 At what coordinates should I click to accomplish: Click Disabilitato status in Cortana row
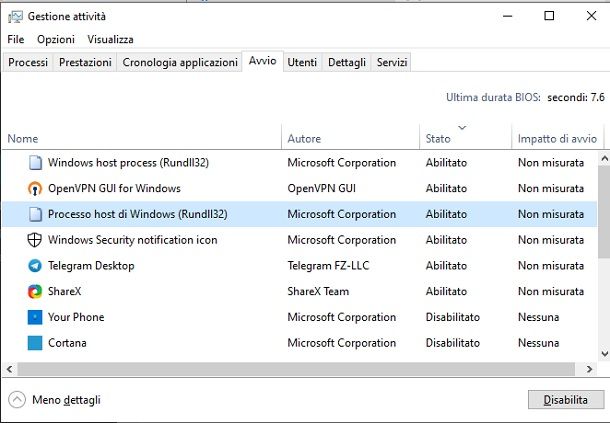point(453,343)
